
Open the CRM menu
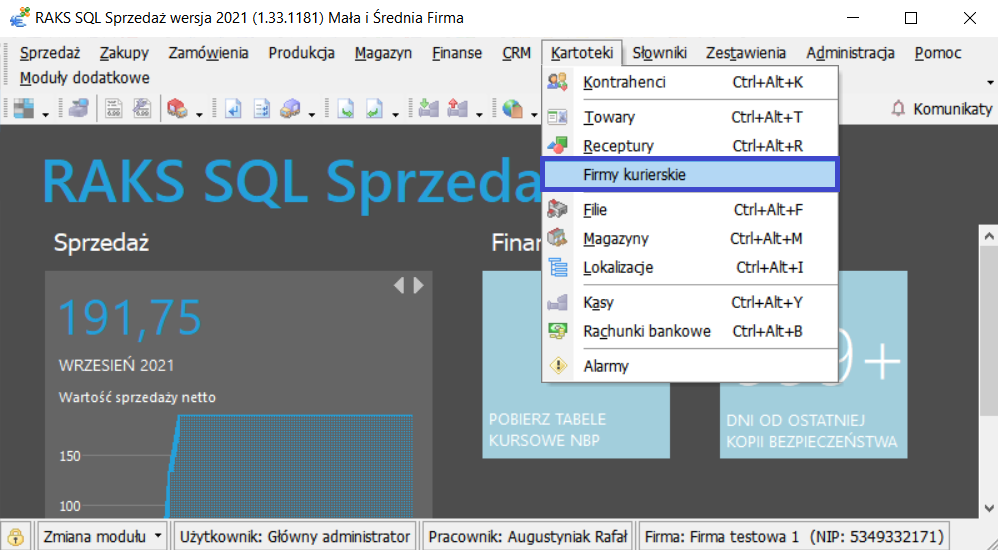tap(516, 53)
